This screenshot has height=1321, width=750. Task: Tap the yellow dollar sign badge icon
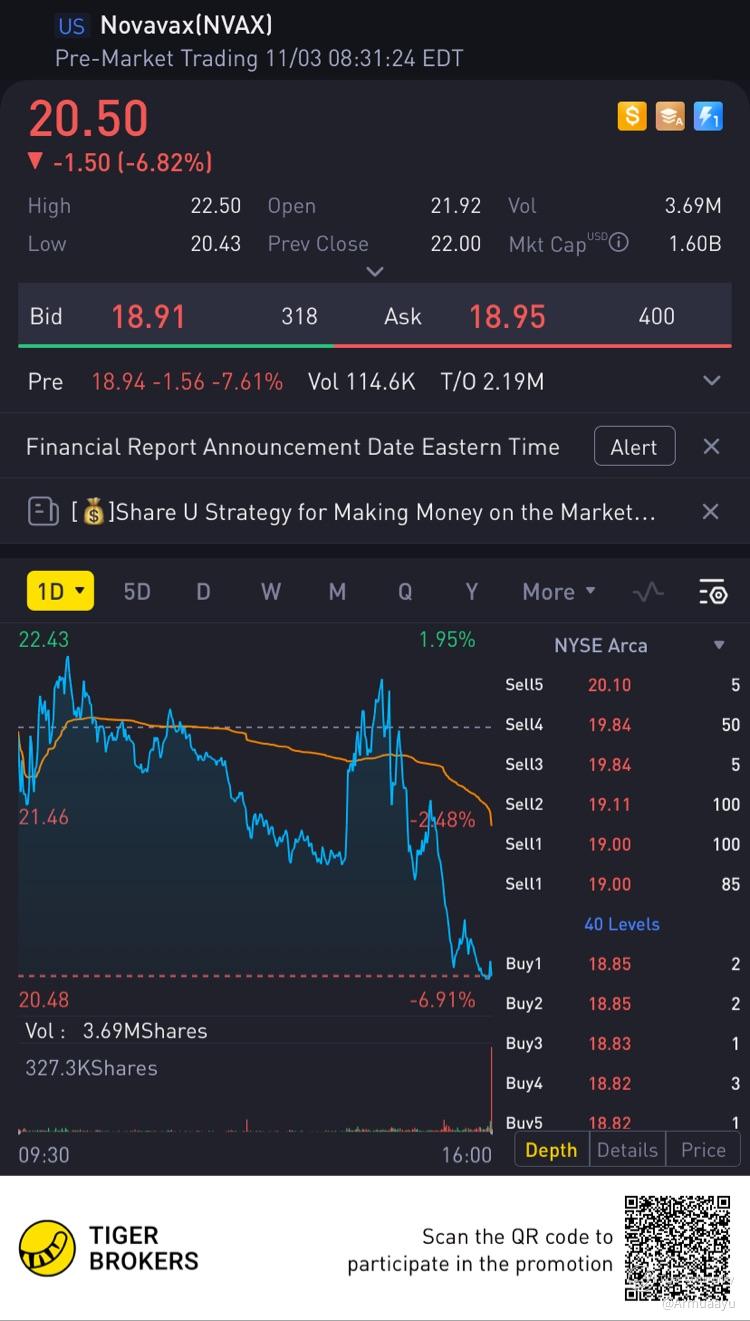(632, 116)
